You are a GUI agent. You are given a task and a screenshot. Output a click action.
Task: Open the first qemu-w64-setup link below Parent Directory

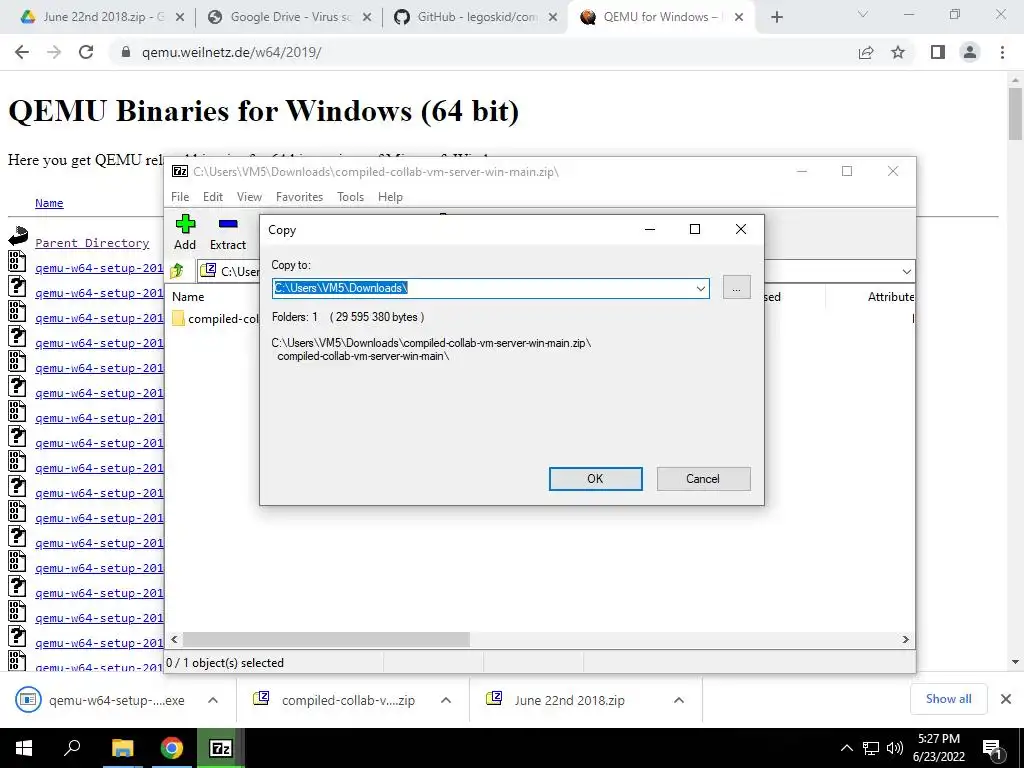[99, 268]
